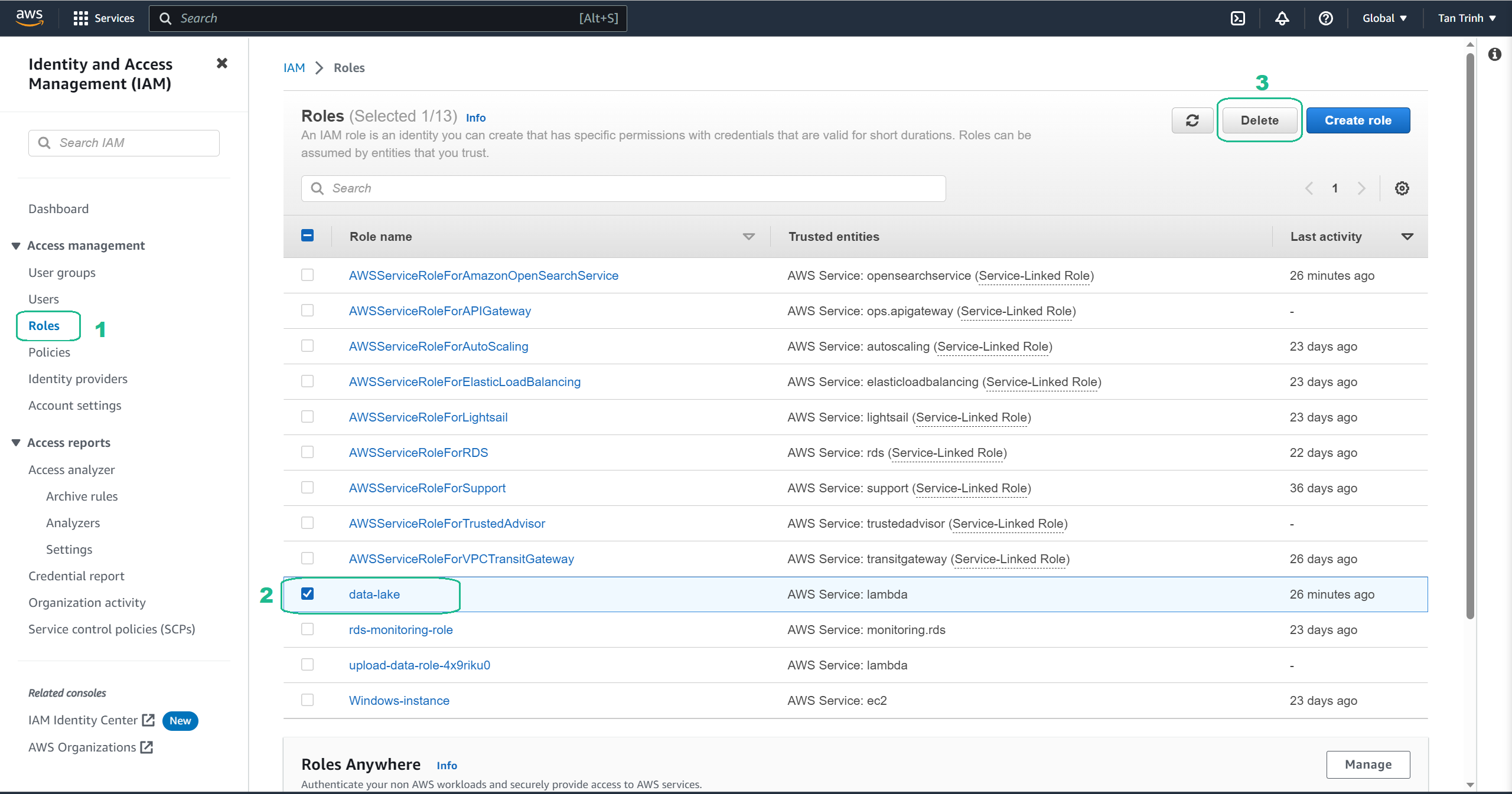Open the AWSServiceRoleForRDS link
The image size is (1512, 794).
pos(418,453)
